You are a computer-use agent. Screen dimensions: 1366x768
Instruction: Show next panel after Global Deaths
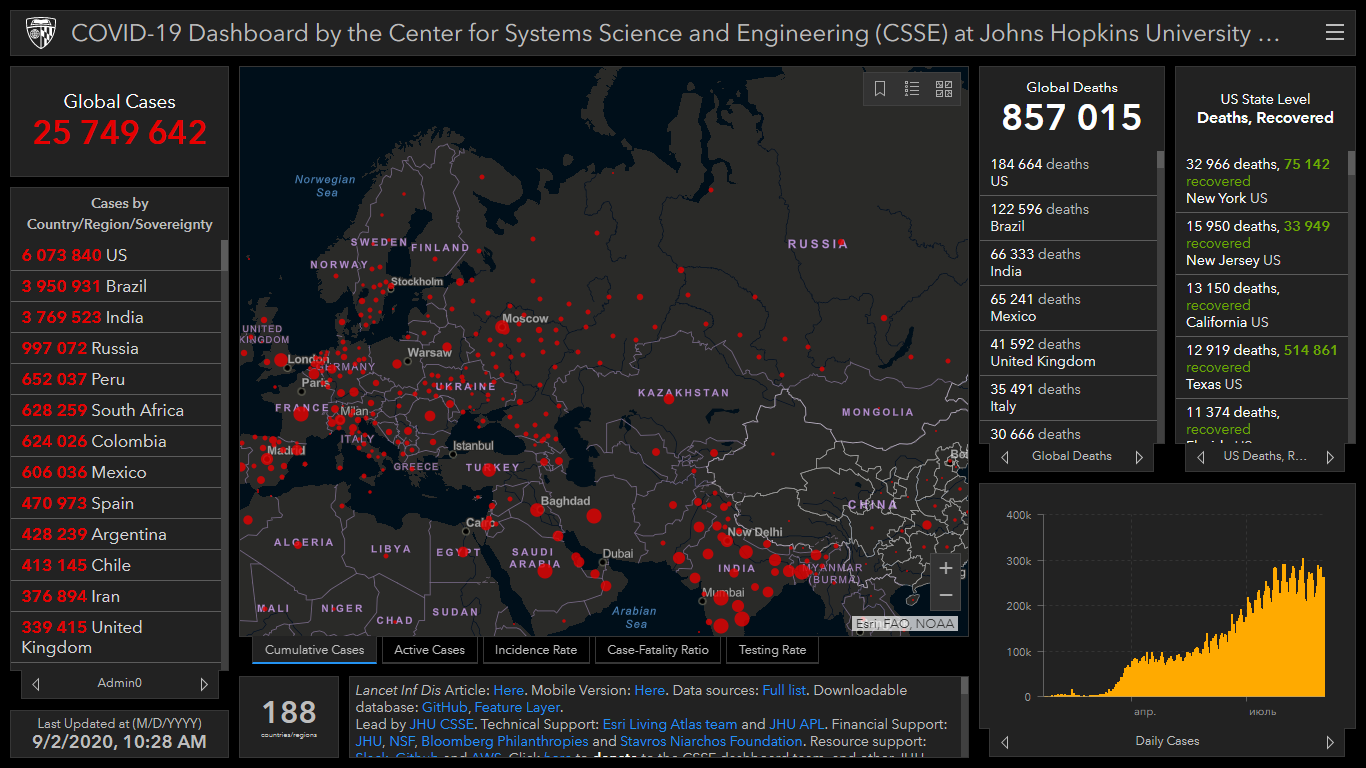[x=1138, y=457]
